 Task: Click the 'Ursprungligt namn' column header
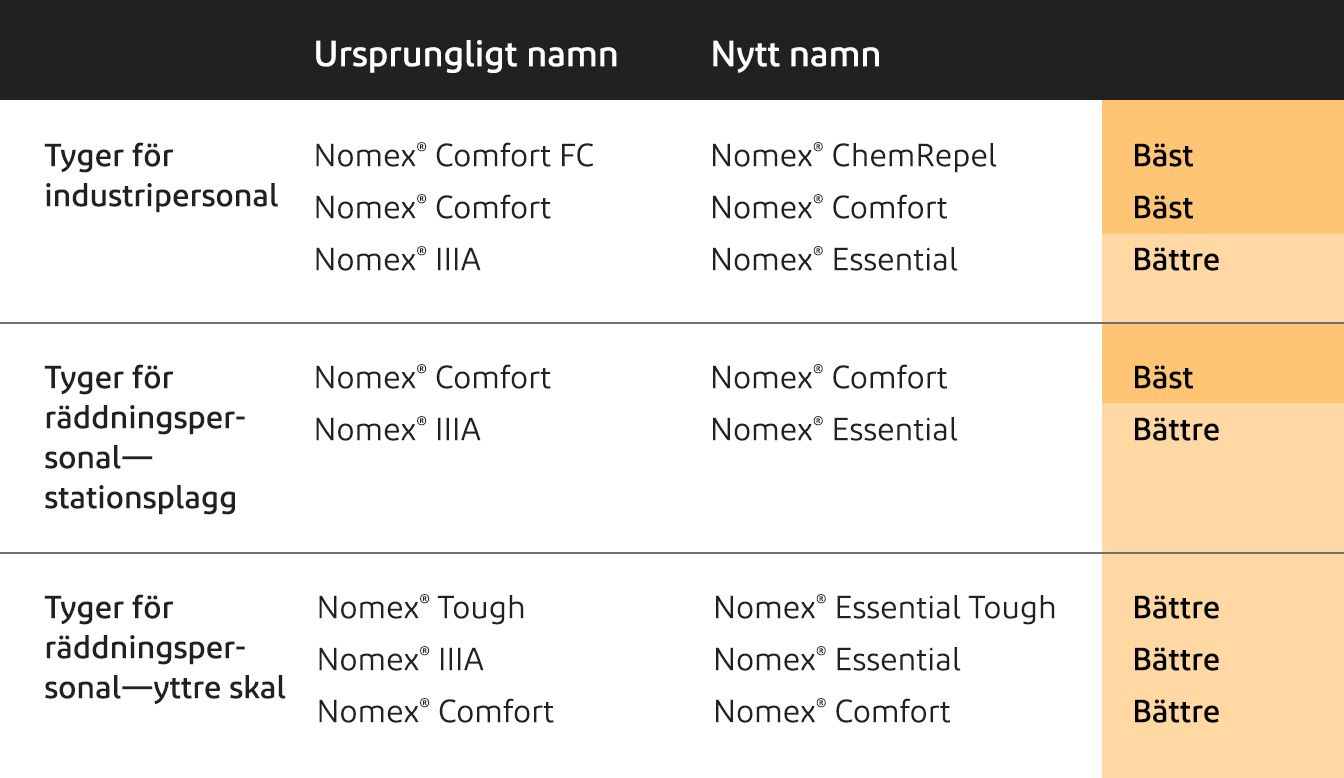[x=465, y=54]
